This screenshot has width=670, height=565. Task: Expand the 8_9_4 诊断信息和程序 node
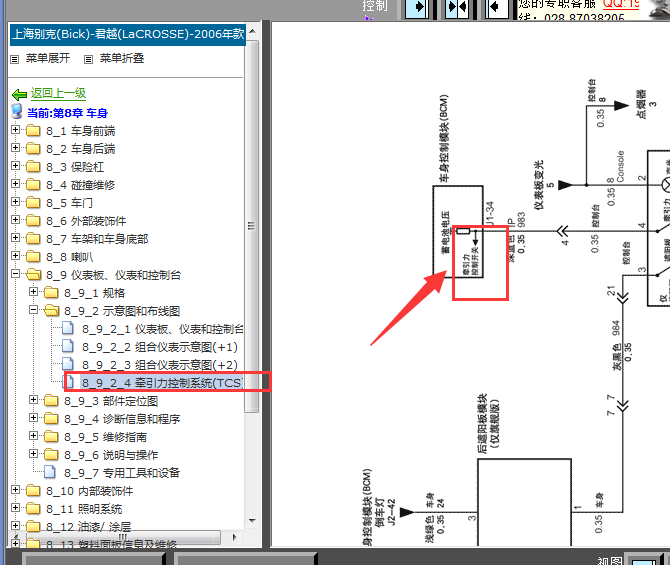coord(33,418)
